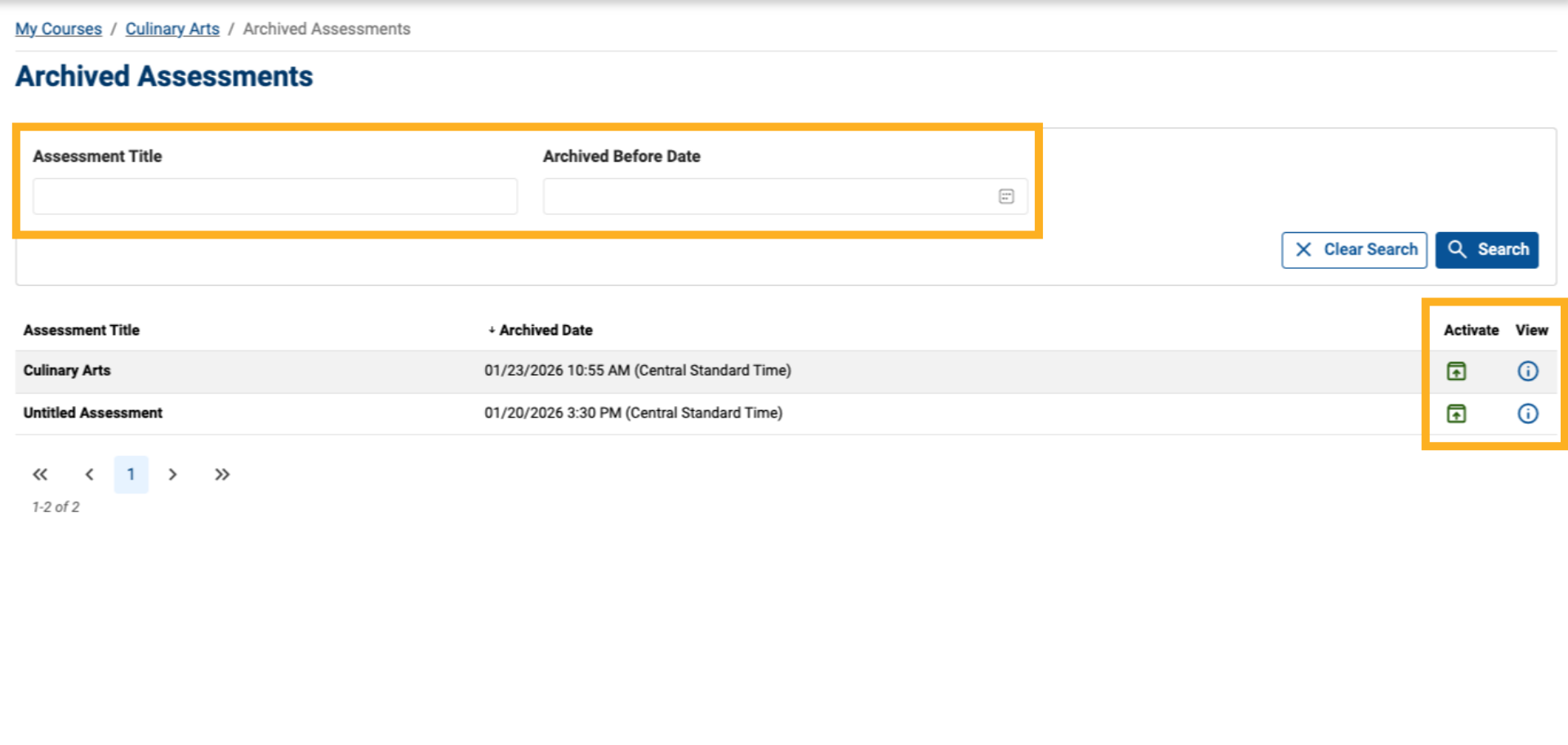Screen dimensions: 1568x745
Task: Click inside the Assessment Title search field
Action: pos(275,196)
